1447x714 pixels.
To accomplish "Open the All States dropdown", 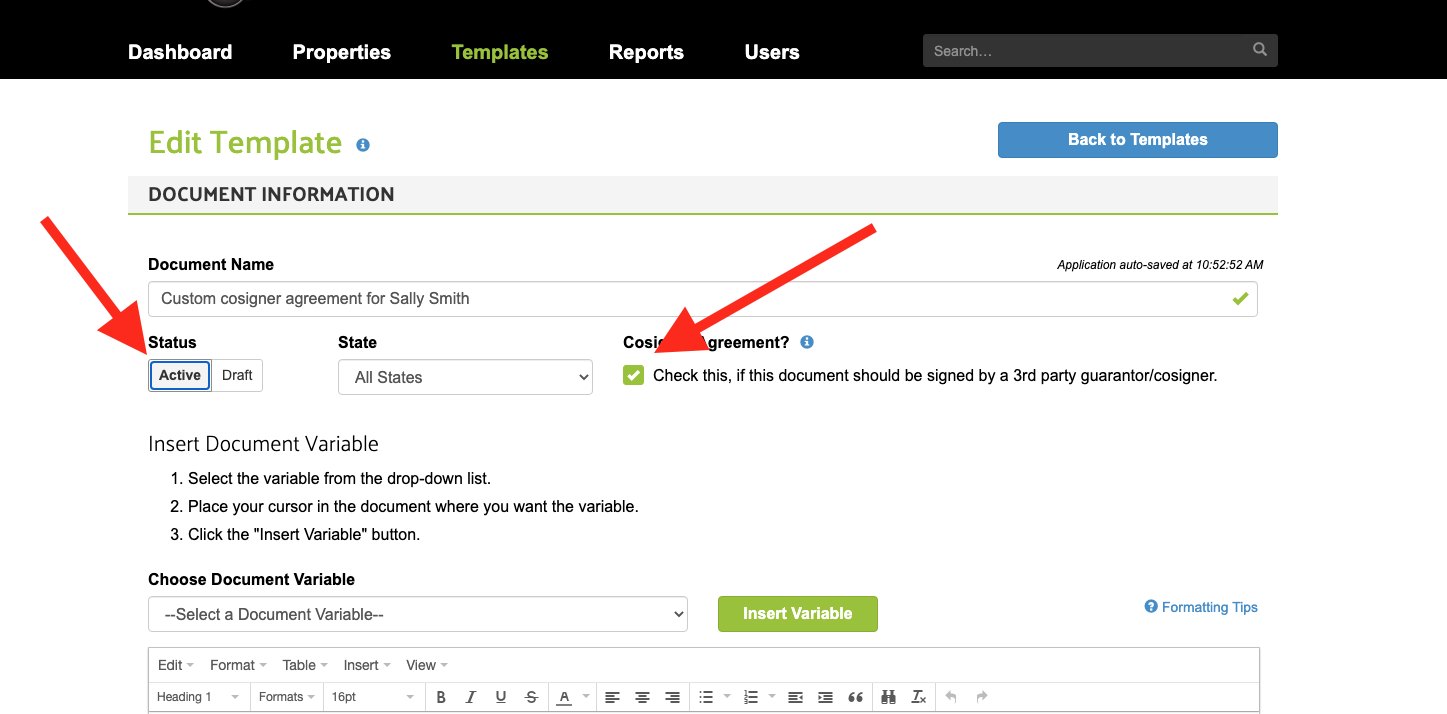I will pyautogui.click(x=465, y=377).
